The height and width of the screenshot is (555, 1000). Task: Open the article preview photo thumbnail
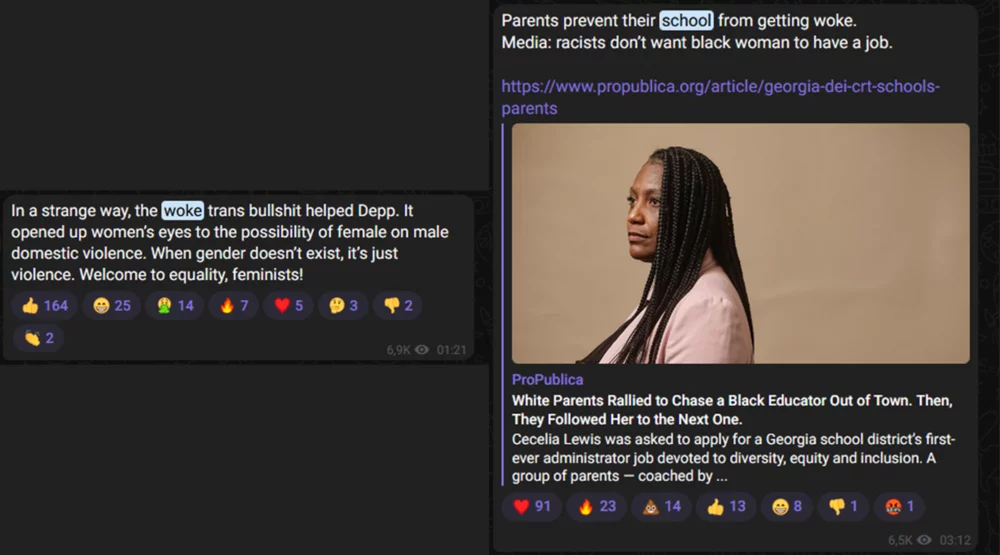pos(740,244)
